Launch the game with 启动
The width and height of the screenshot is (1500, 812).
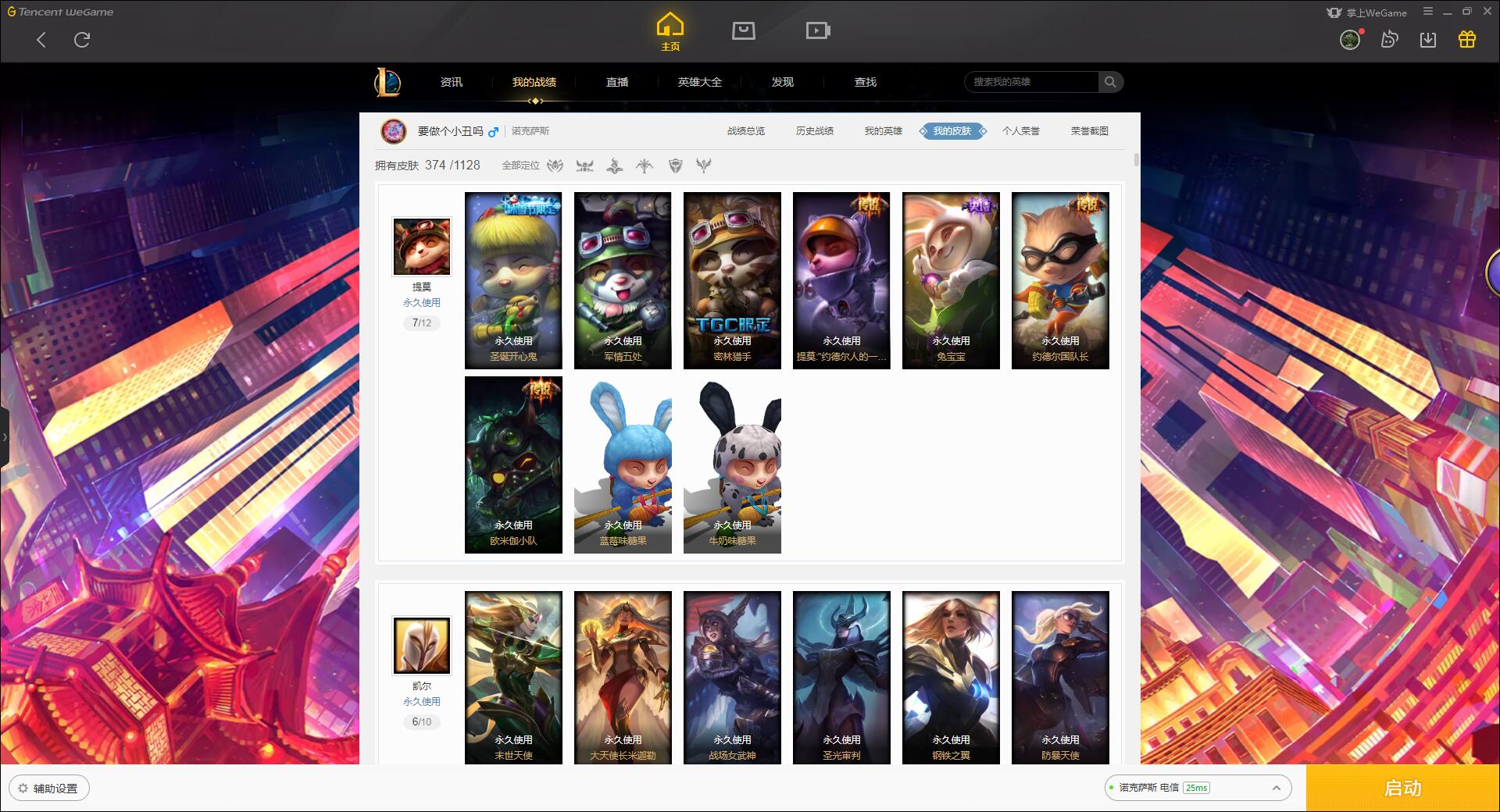point(1403,788)
